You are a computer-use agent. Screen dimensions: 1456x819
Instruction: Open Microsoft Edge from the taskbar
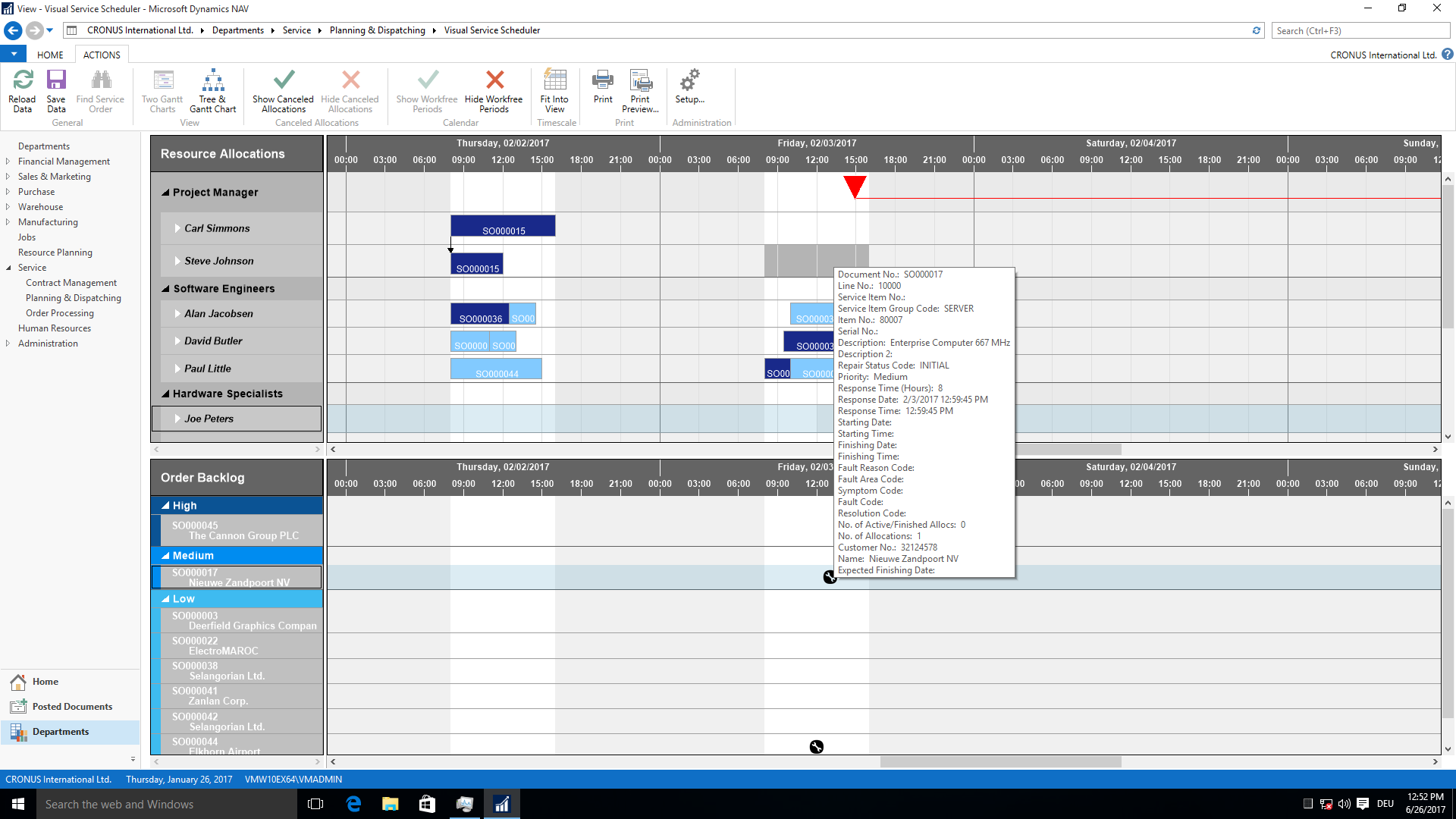[353, 804]
